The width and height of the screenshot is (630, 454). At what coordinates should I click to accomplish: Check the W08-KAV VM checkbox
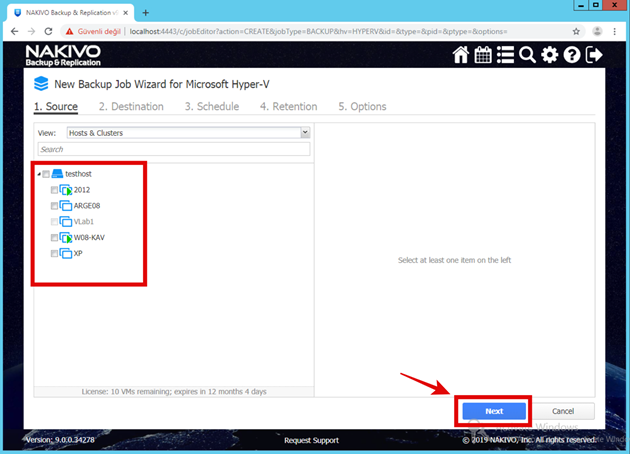coord(54,237)
